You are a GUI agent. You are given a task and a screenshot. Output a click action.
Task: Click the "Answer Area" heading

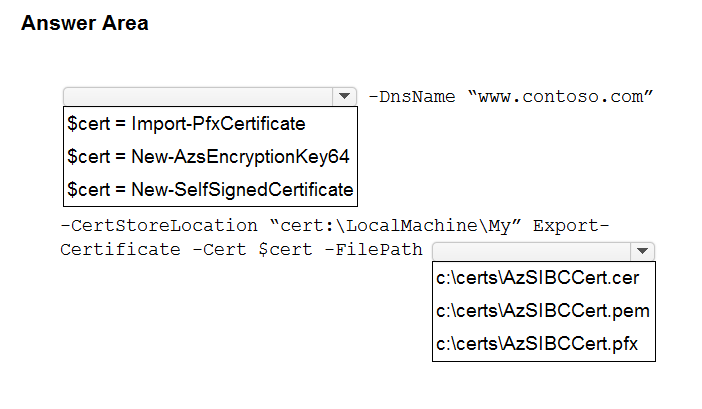pos(85,23)
